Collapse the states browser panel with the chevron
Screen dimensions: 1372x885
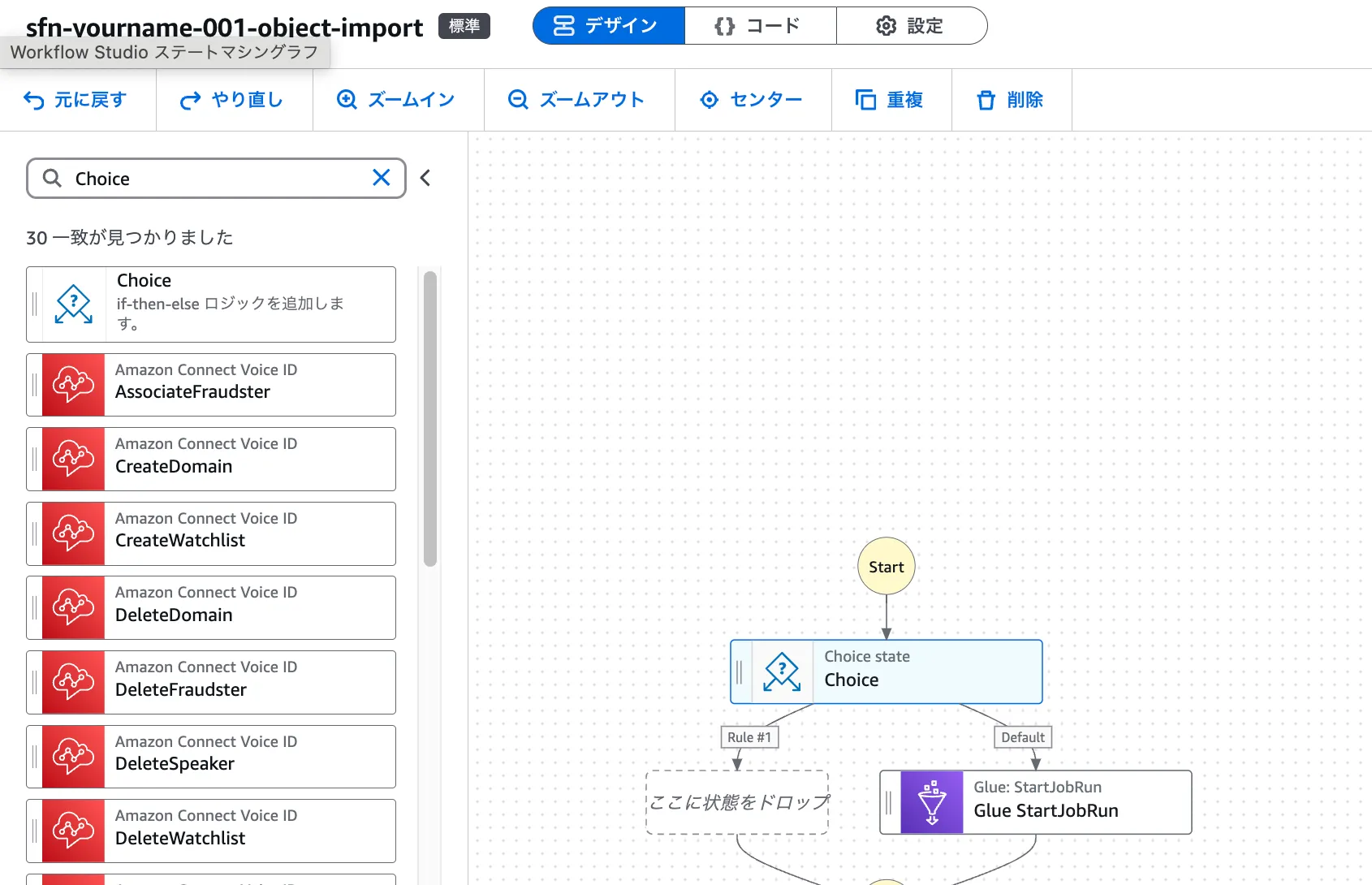[x=425, y=178]
